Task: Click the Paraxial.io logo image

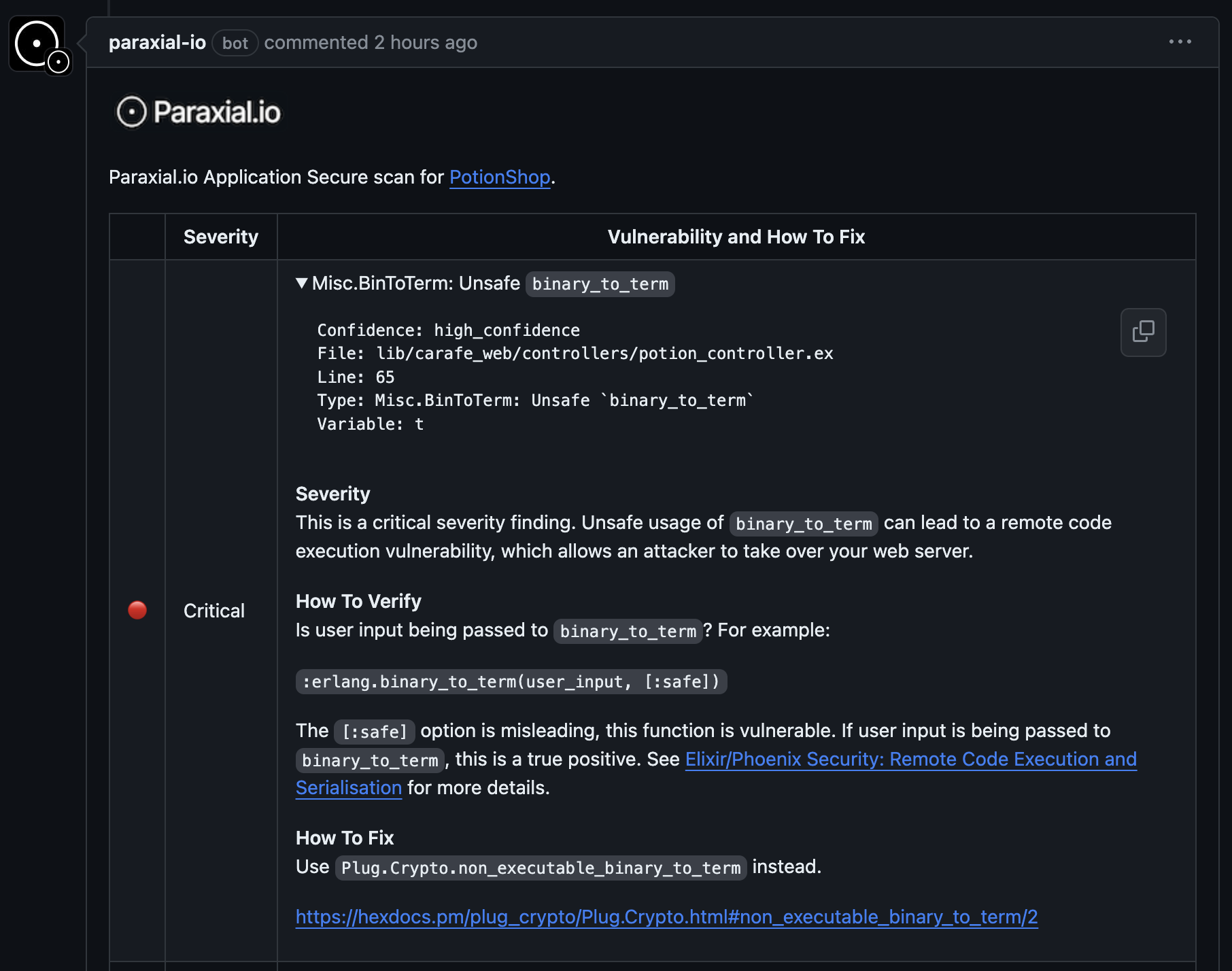Action: (x=198, y=112)
